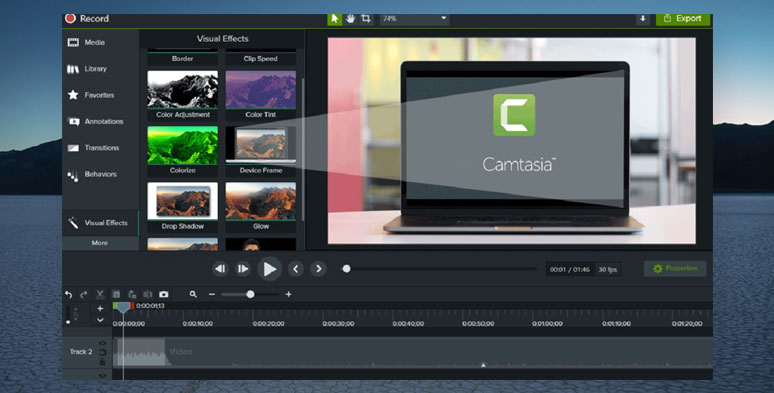
Task: Undo the last timeline action
Action: (x=69, y=294)
